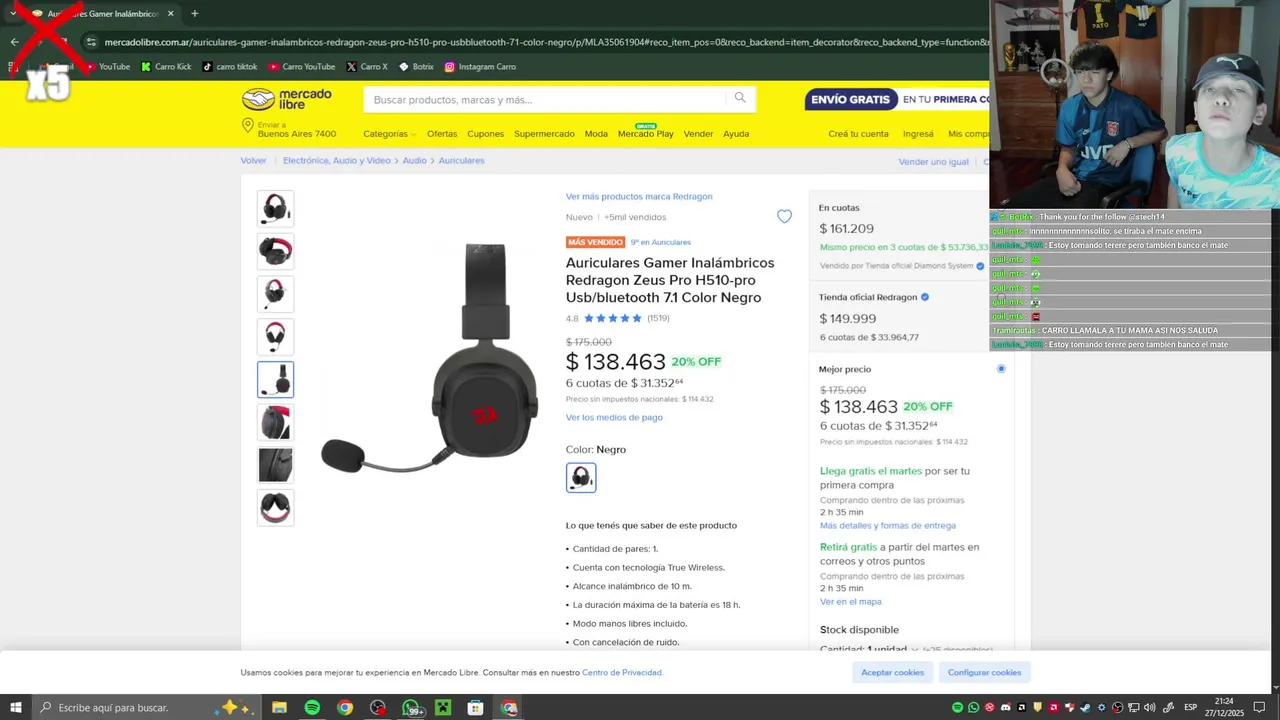This screenshot has height=720, width=1280.
Task: Open the Botrix bookmark
Action: 416,67
